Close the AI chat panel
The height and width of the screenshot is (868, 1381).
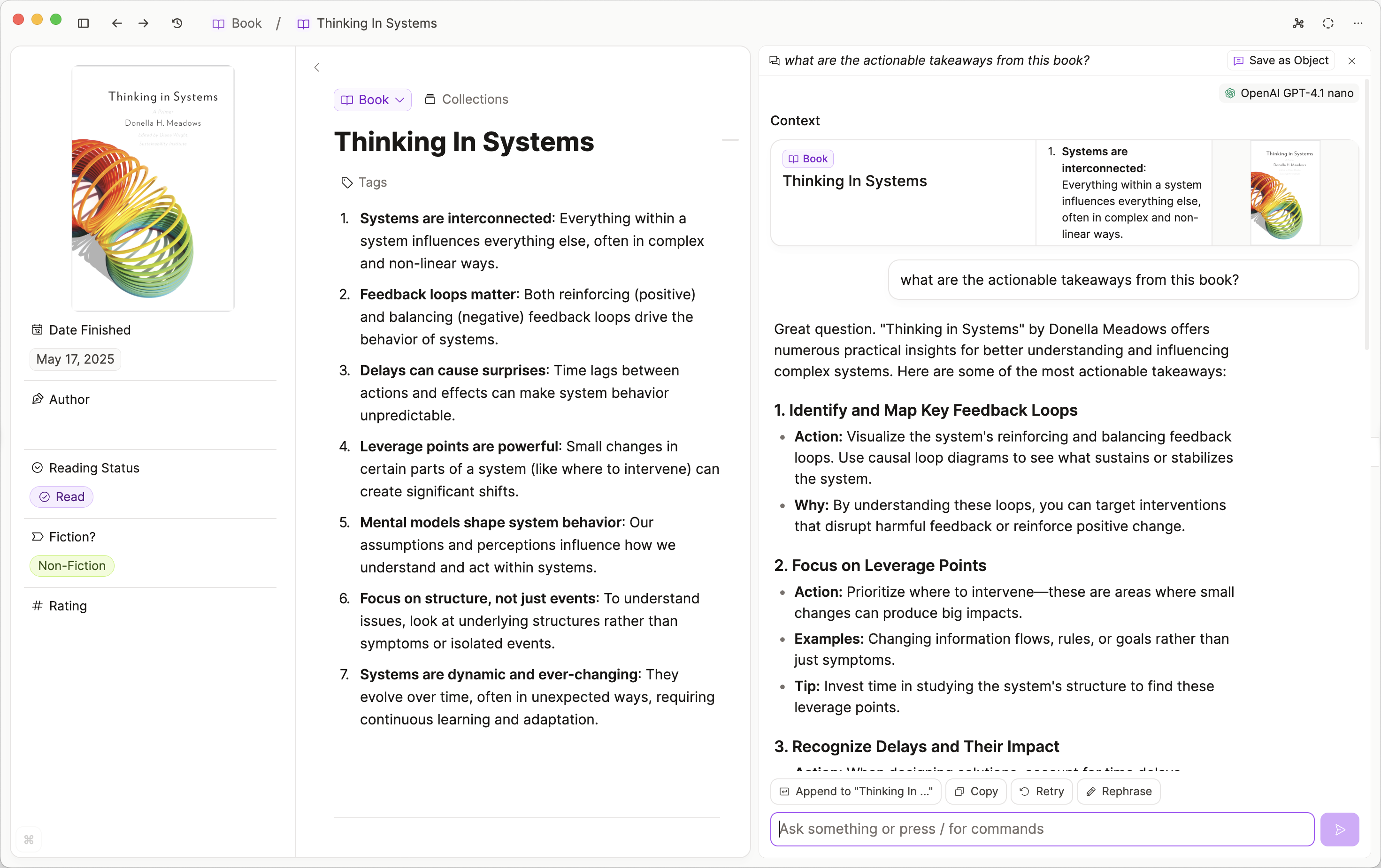[x=1351, y=61]
